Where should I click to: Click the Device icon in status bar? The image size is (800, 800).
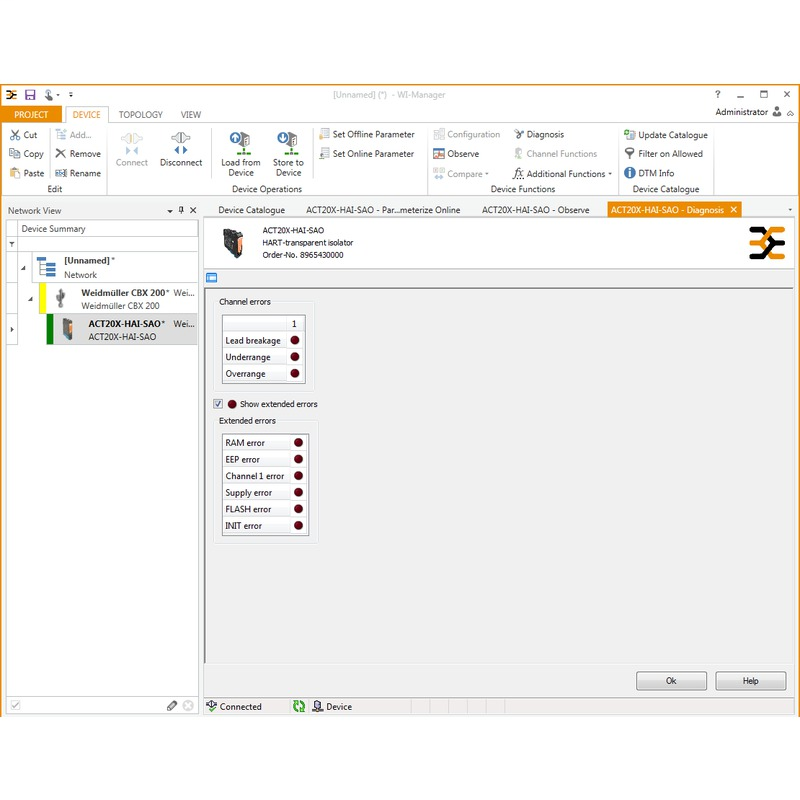(317, 706)
